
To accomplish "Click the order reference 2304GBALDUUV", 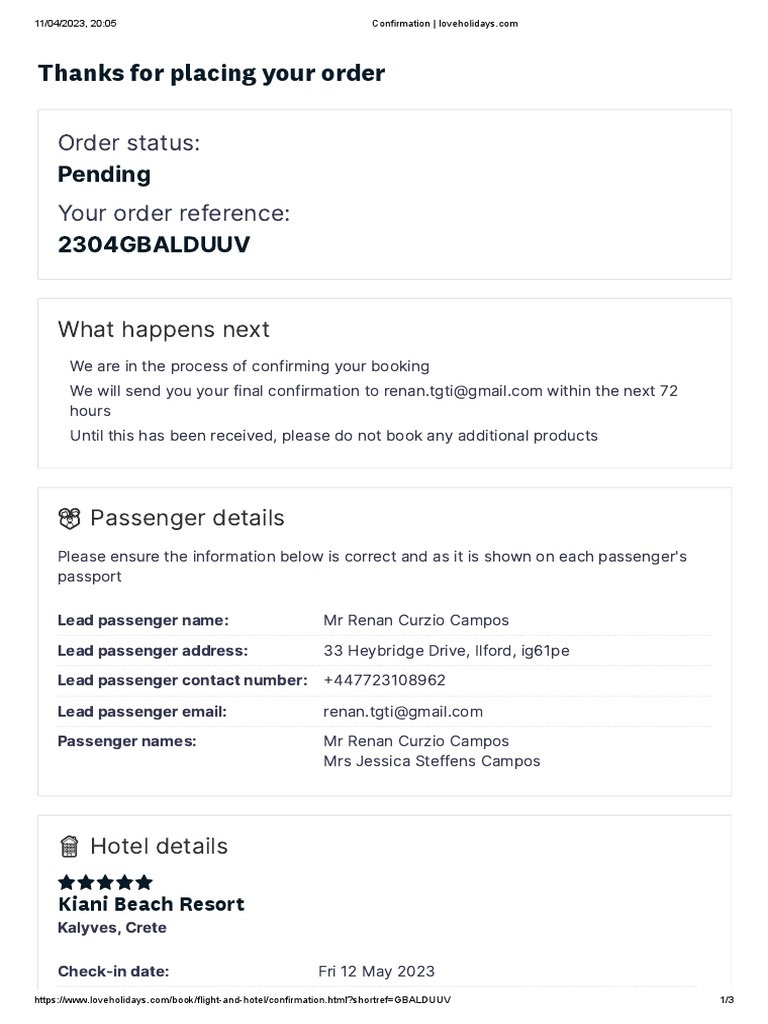I will (154, 245).
